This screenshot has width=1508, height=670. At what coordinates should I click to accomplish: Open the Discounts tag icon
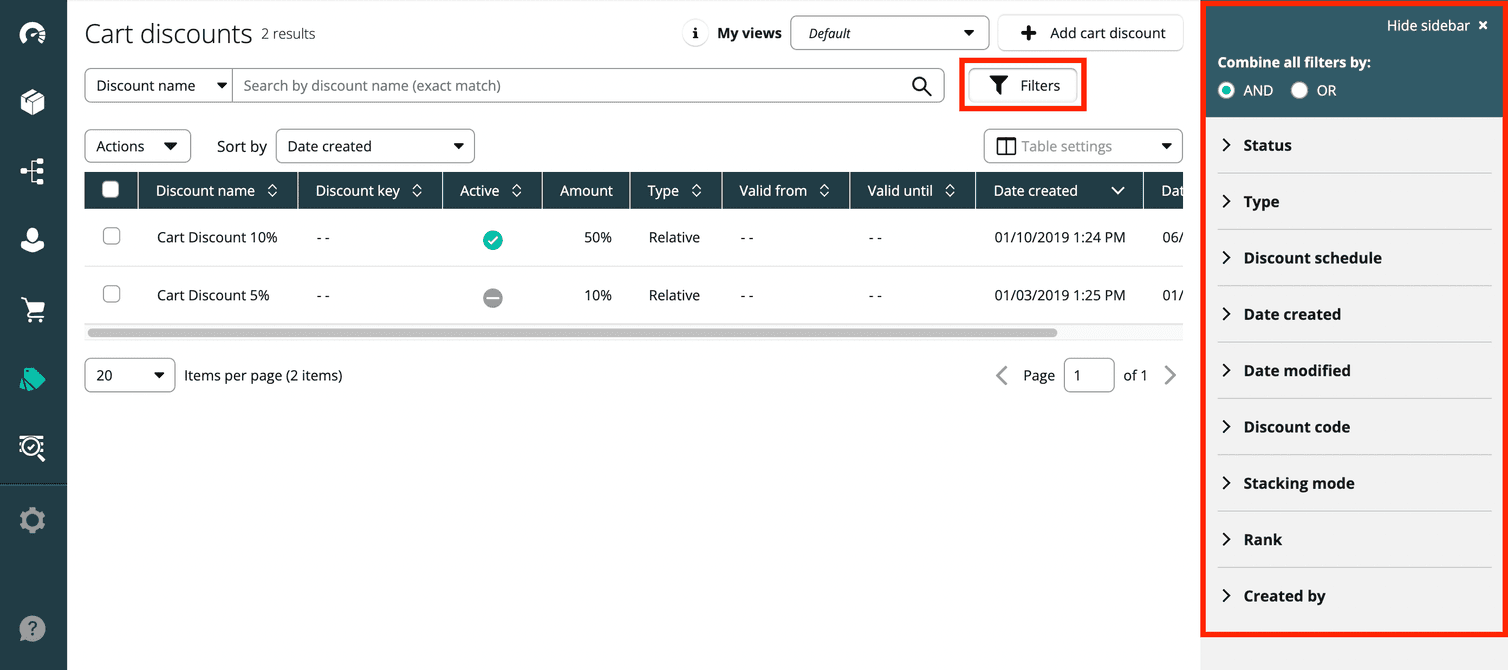click(32, 379)
